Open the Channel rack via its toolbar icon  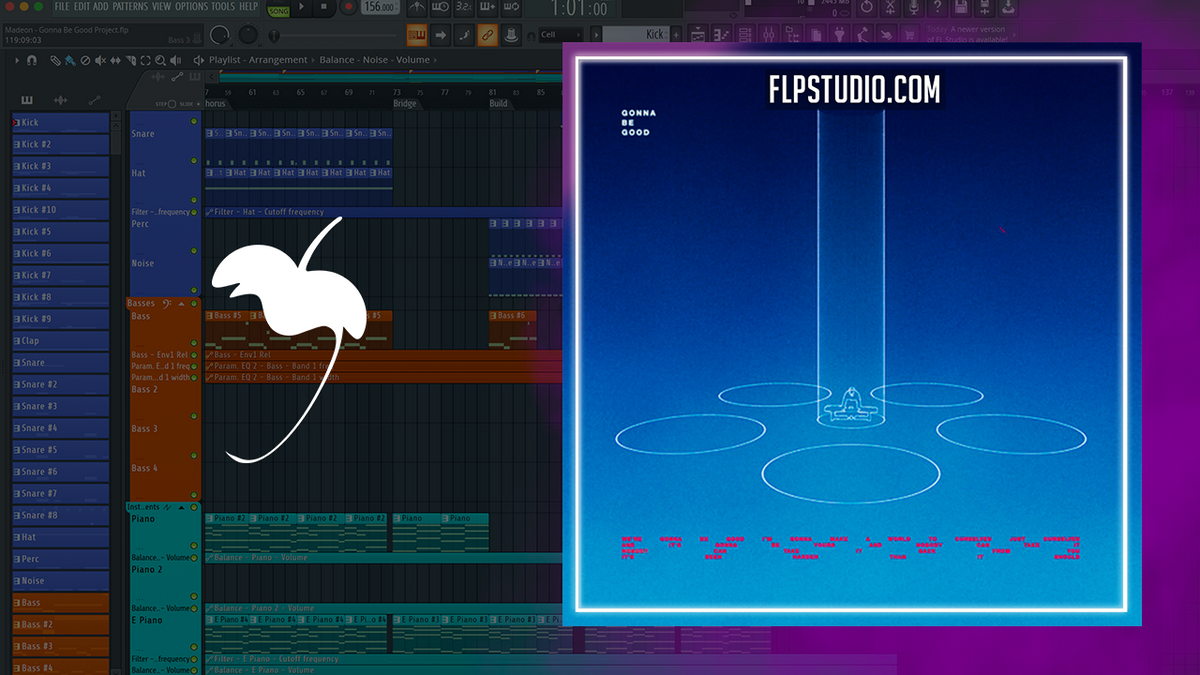pyautogui.click(x=416, y=34)
